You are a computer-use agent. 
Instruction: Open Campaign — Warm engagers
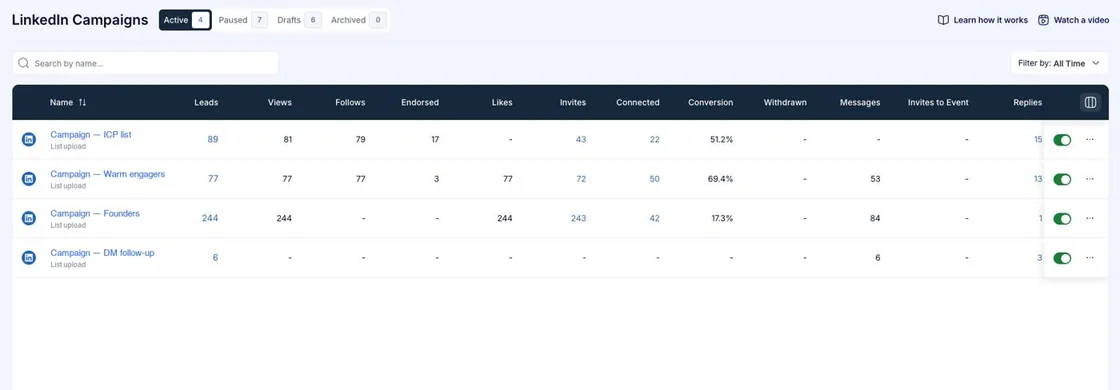tap(107, 174)
